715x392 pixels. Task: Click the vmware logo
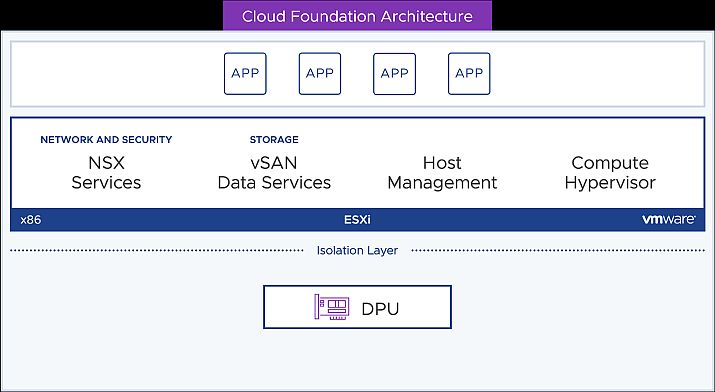click(x=669, y=219)
